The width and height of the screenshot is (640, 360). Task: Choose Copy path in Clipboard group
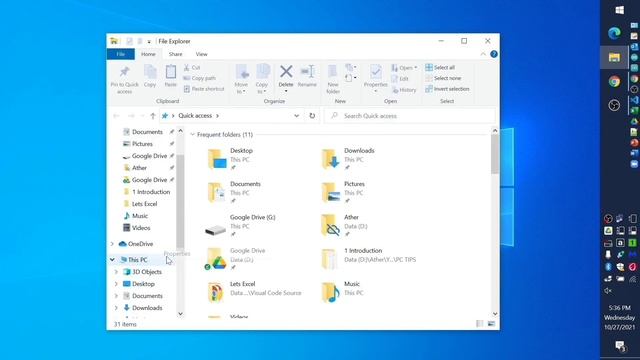(199, 78)
